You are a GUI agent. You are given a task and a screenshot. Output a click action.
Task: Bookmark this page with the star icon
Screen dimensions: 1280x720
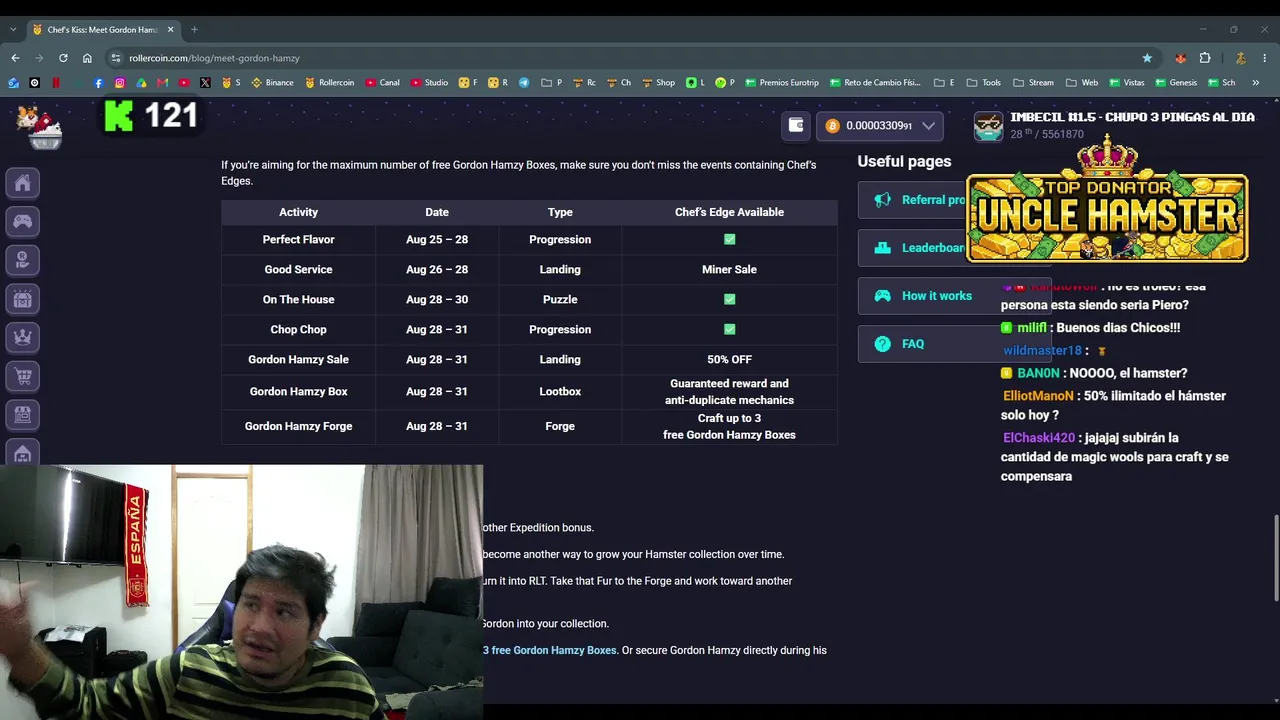[1147, 58]
